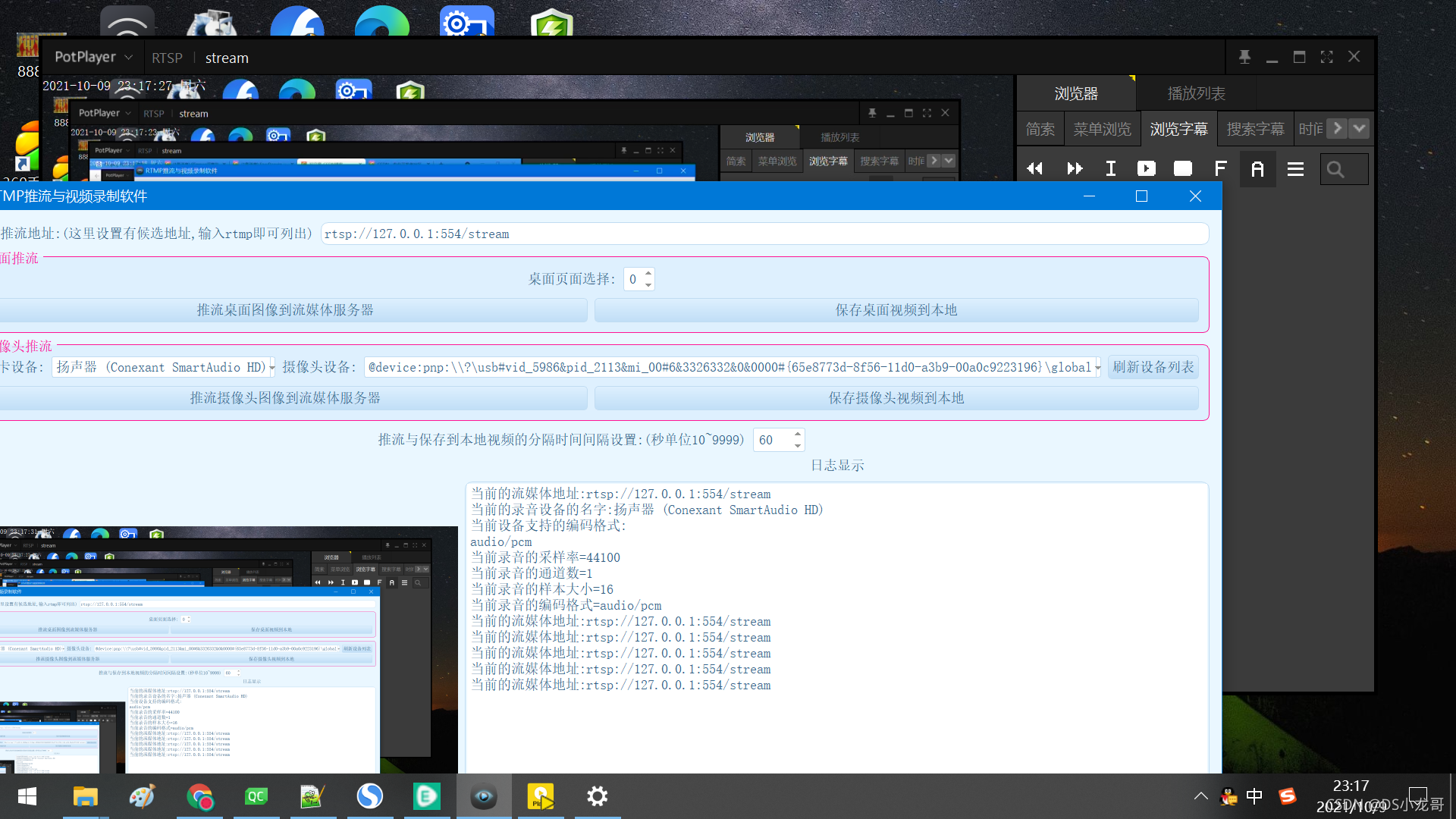The image size is (1456, 819).
Task: Click 刷新设备列表 button
Action: [1153, 367]
